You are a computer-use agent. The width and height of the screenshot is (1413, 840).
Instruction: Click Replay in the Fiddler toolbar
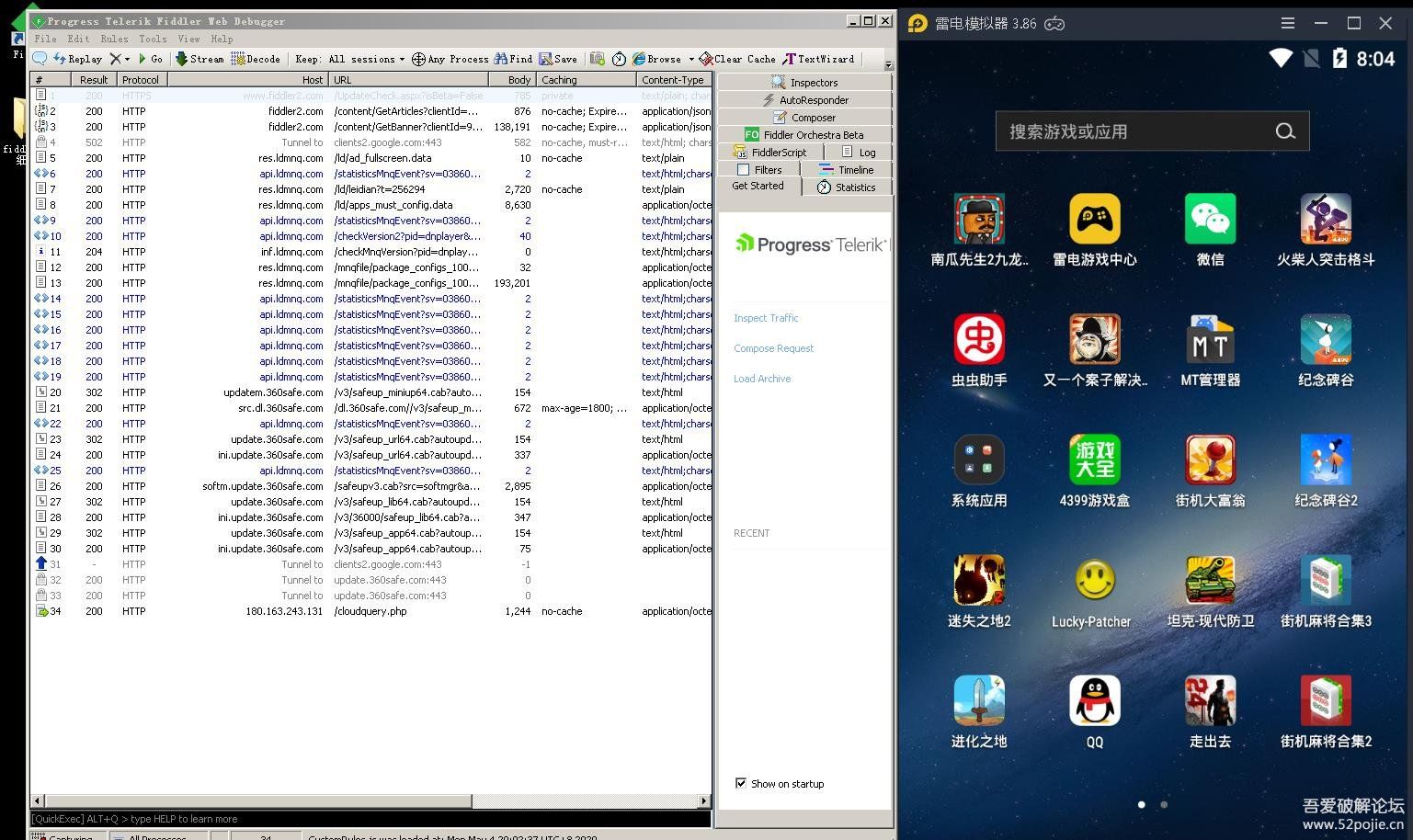pos(78,59)
